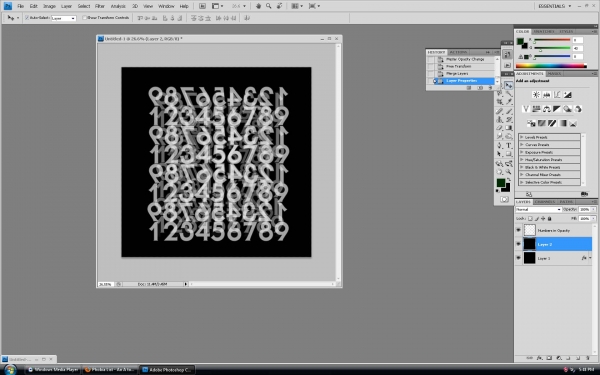Add a Black & White adjustment
This screenshot has height=375, width=600.
(557, 109)
